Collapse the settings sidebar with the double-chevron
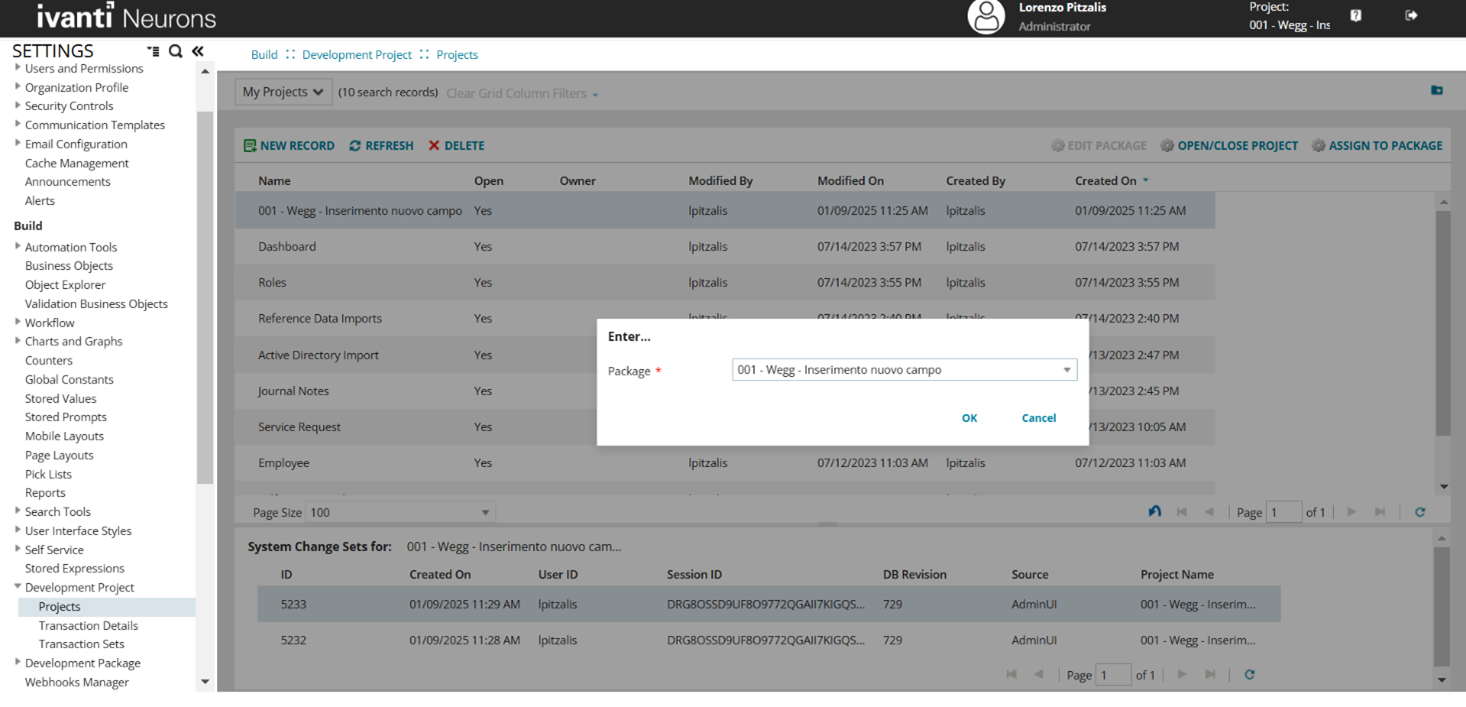 click(x=198, y=51)
